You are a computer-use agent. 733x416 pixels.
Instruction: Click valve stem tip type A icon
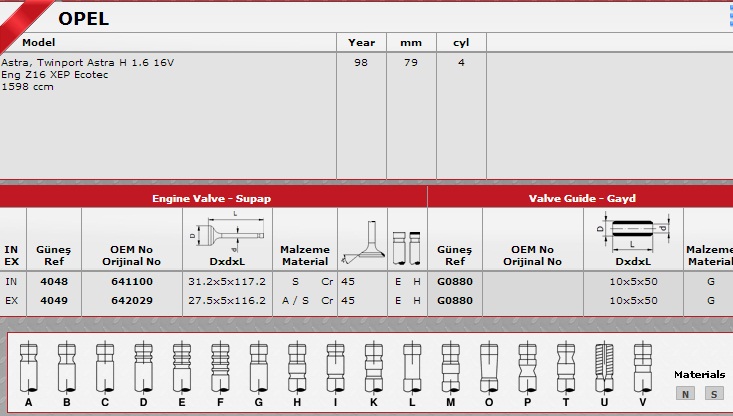click(x=28, y=366)
